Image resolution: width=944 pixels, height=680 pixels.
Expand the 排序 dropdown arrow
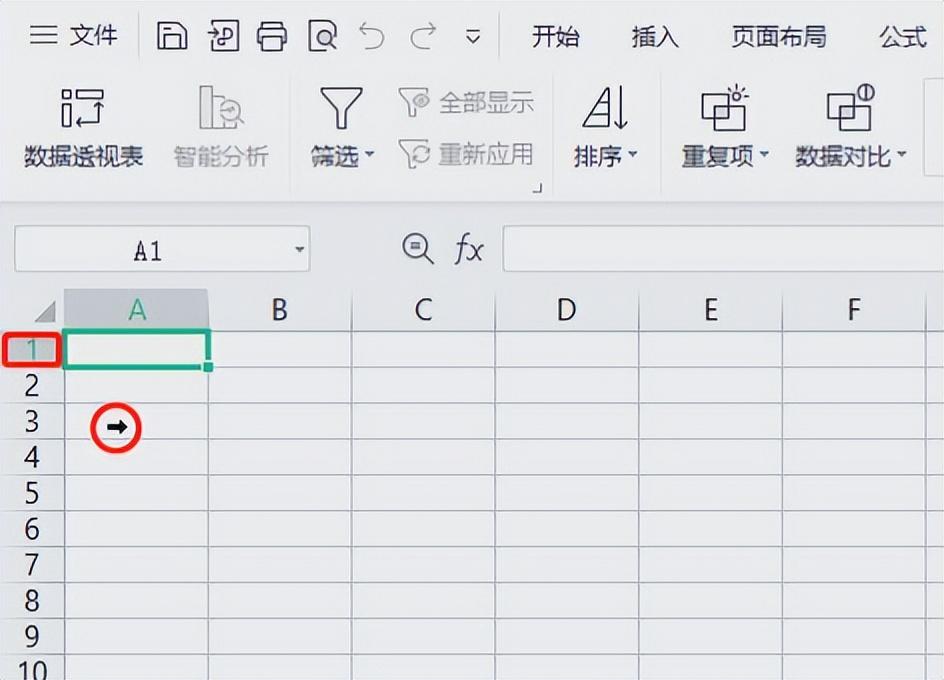[x=632, y=155]
